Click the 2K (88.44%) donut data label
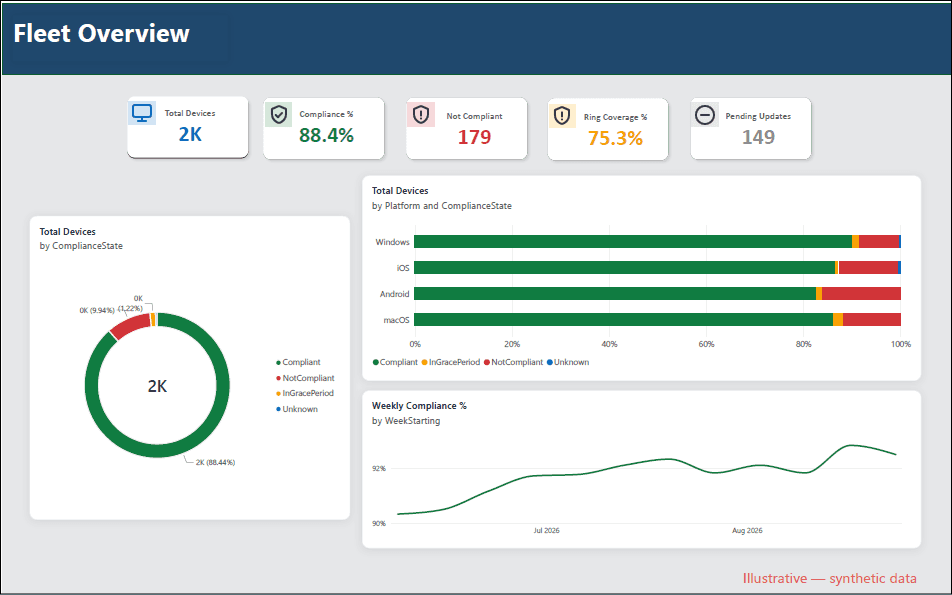The image size is (952, 595). click(215, 462)
